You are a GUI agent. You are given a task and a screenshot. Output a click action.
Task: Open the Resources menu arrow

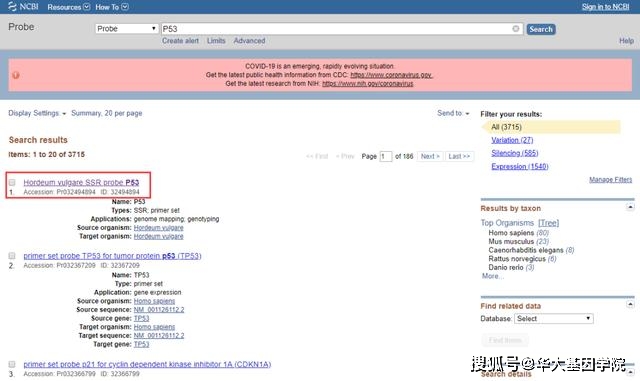point(87,7)
